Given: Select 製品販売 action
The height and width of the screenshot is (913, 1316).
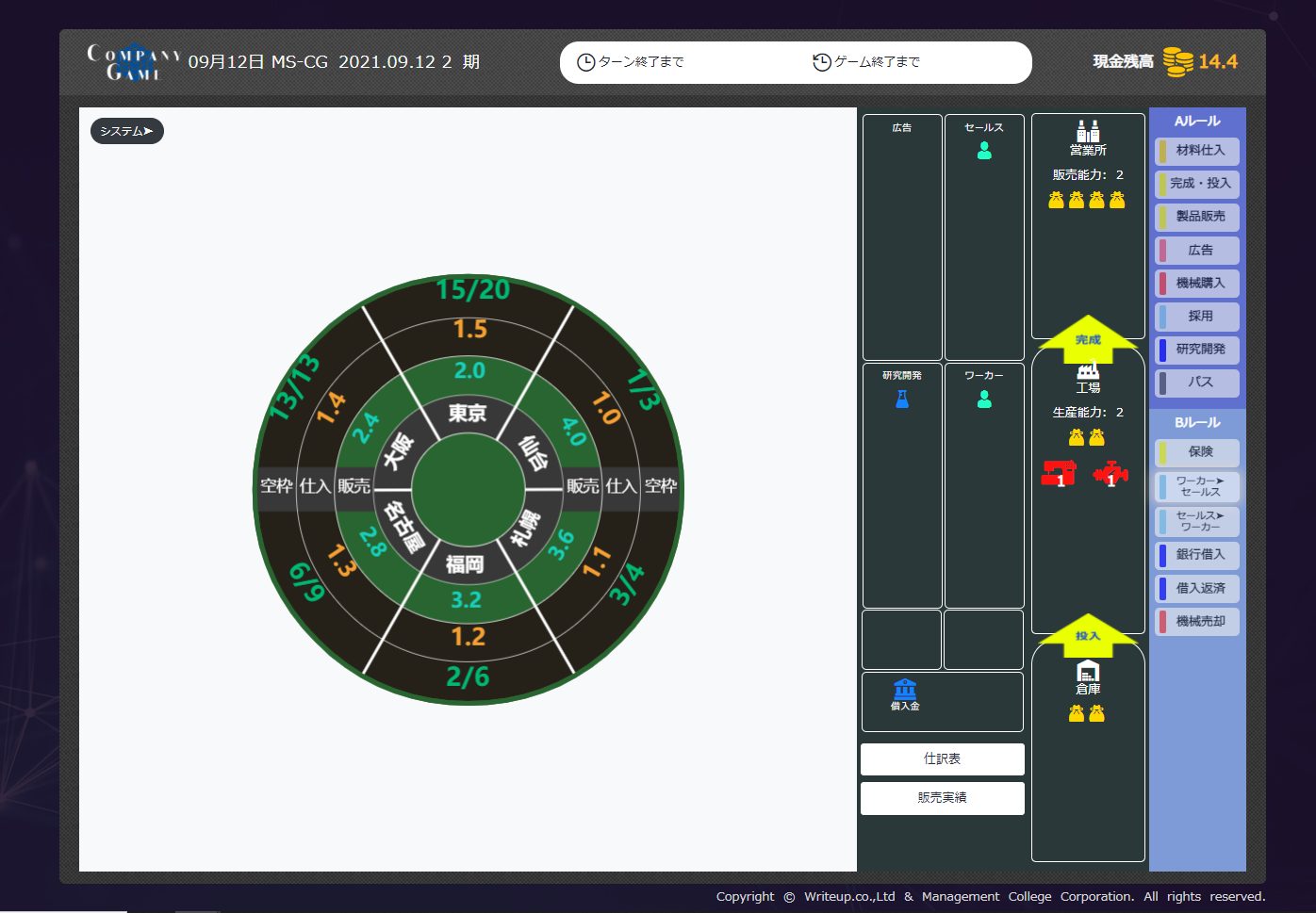Looking at the screenshot, I should point(1197,217).
